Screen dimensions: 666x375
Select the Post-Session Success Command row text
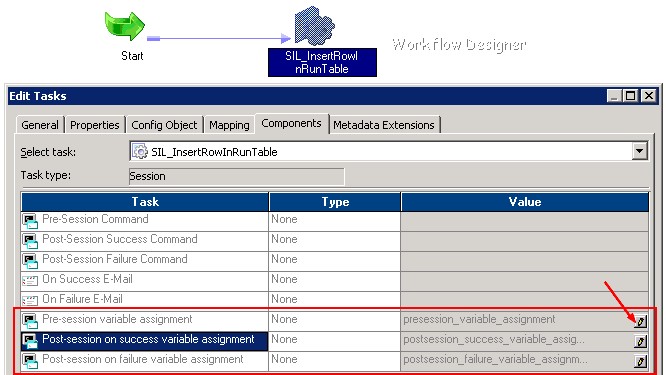(120, 239)
